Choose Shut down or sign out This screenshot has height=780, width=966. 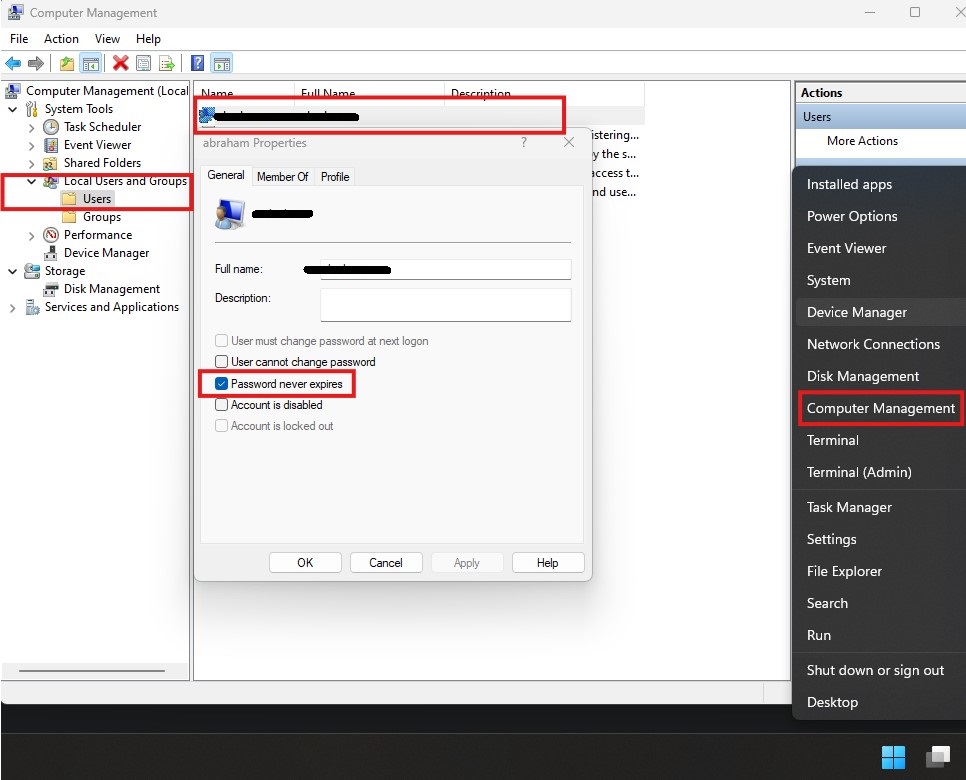pyautogui.click(x=875, y=670)
